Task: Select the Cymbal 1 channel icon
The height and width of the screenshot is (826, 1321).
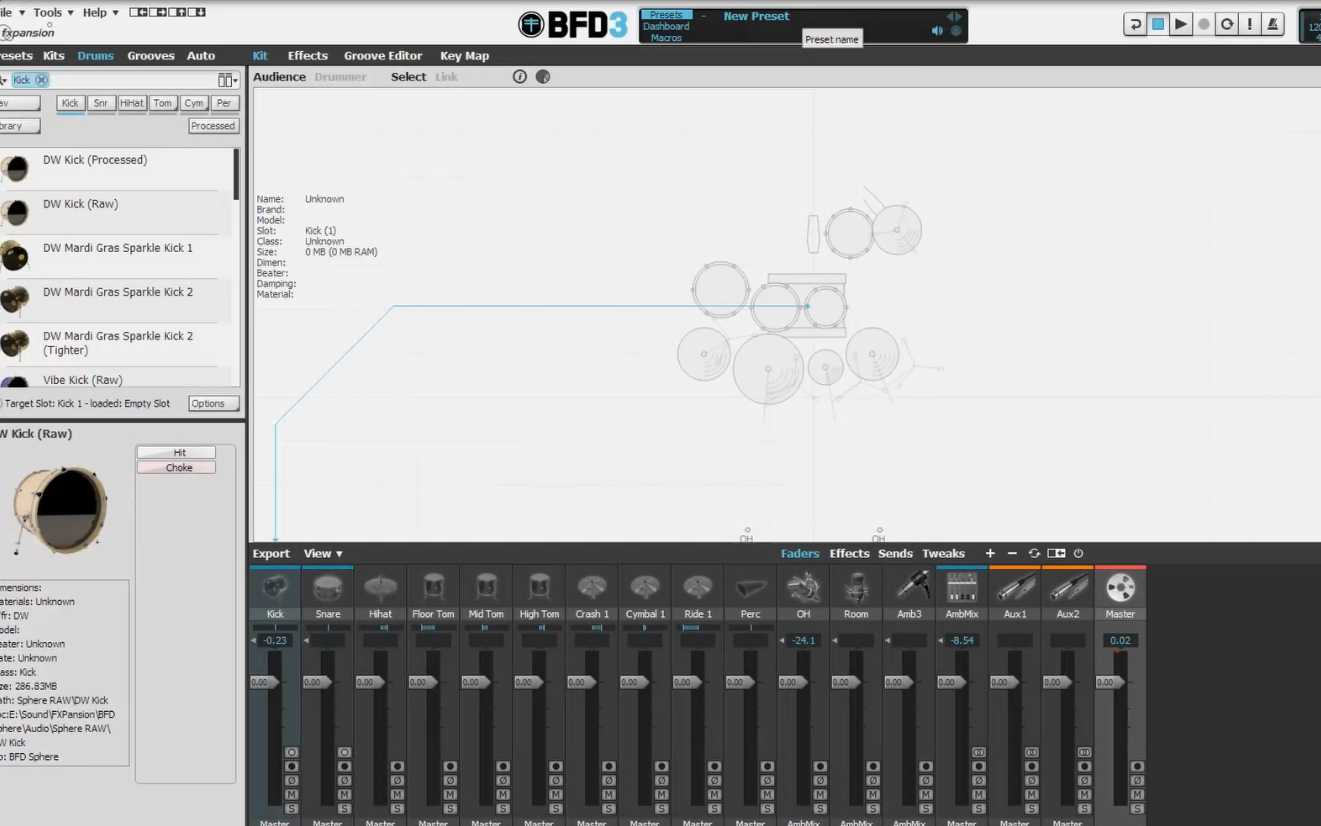Action: point(645,588)
